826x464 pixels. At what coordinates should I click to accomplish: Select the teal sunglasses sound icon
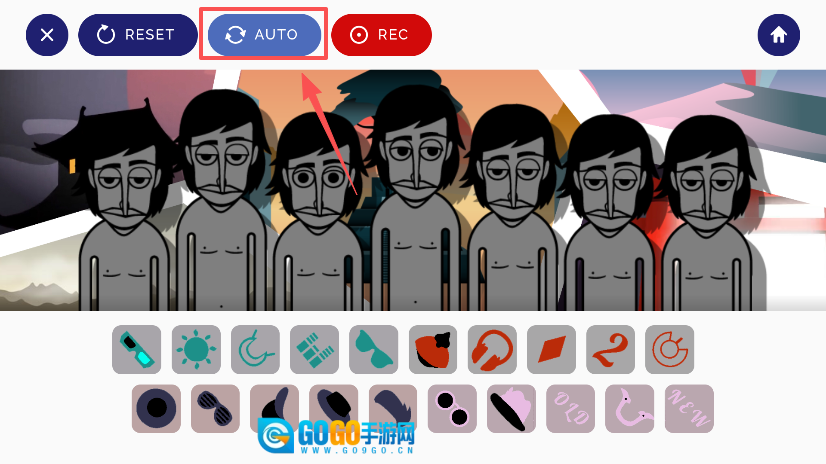pos(373,349)
